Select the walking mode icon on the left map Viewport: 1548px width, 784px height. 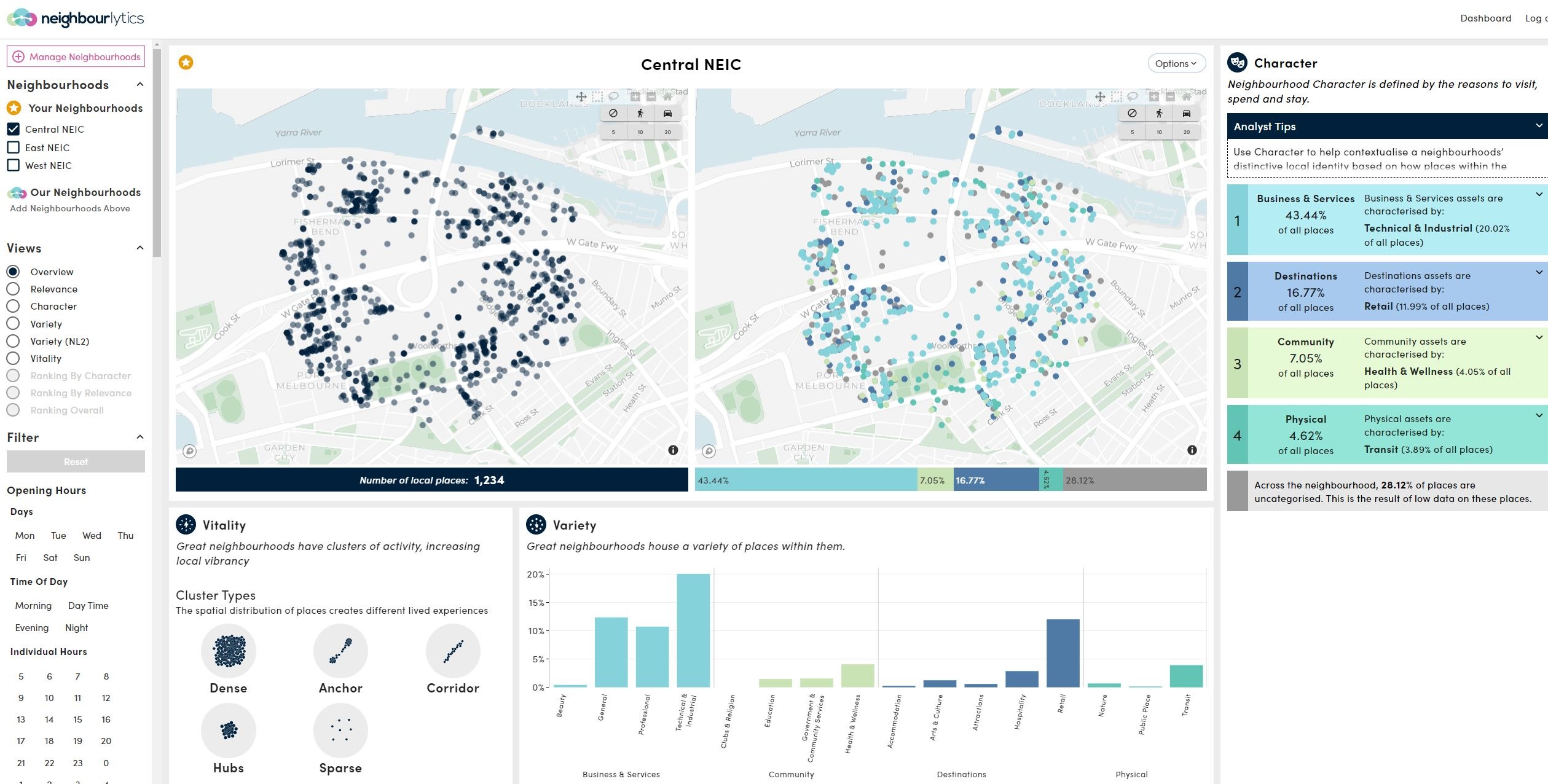(x=640, y=113)
